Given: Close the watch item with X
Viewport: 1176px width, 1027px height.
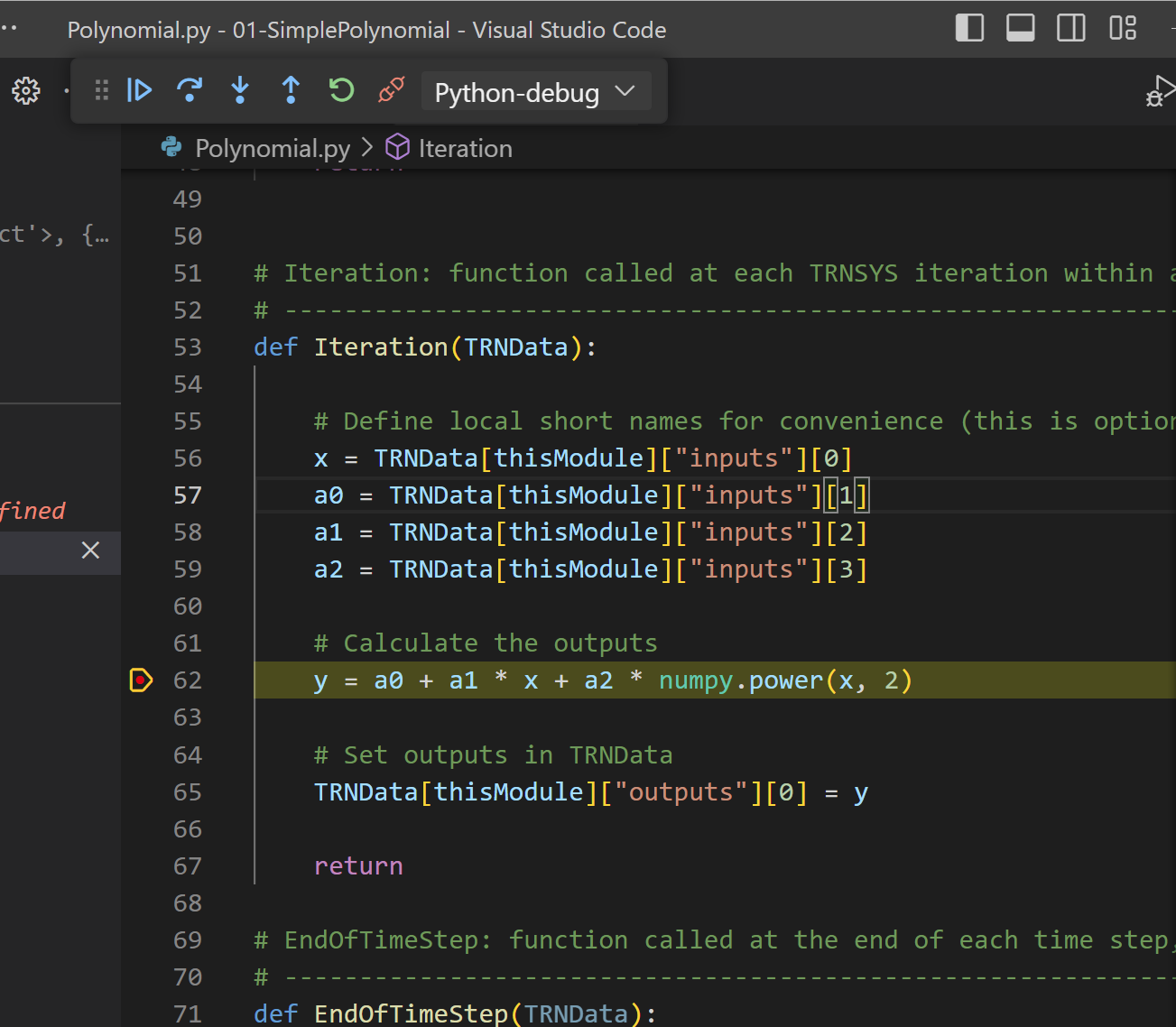Looking at the screenshot, I should pyautogui.click(x=90, y=551).
